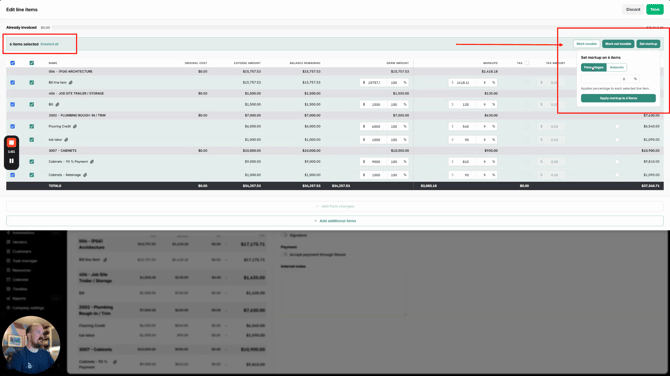This screenshot has height=376, width=670.
Task: Click 3007 - CABINETS group row
Action: pos(335,150)
